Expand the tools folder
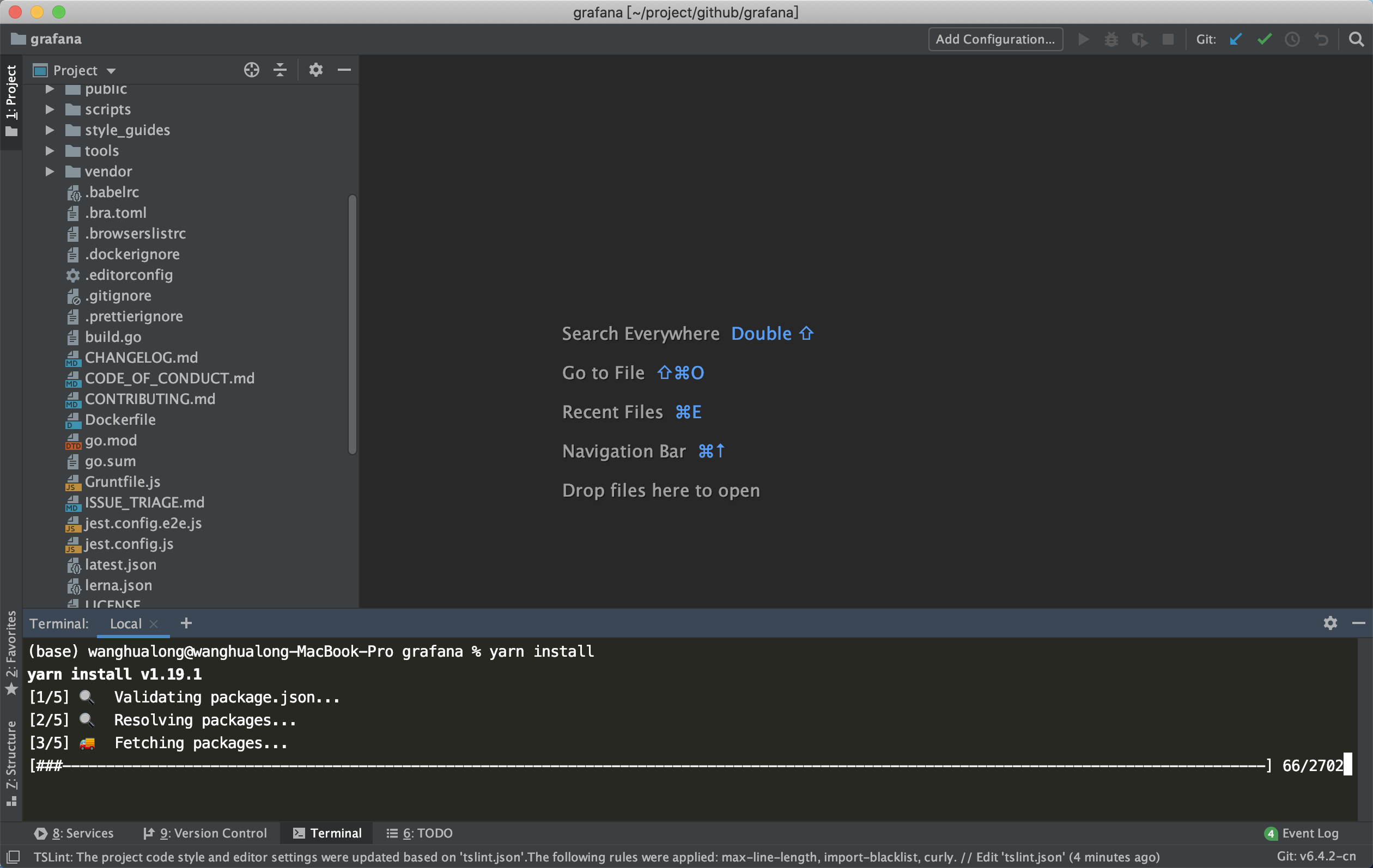Screen dimensions: 1373x868 point(50,150)
